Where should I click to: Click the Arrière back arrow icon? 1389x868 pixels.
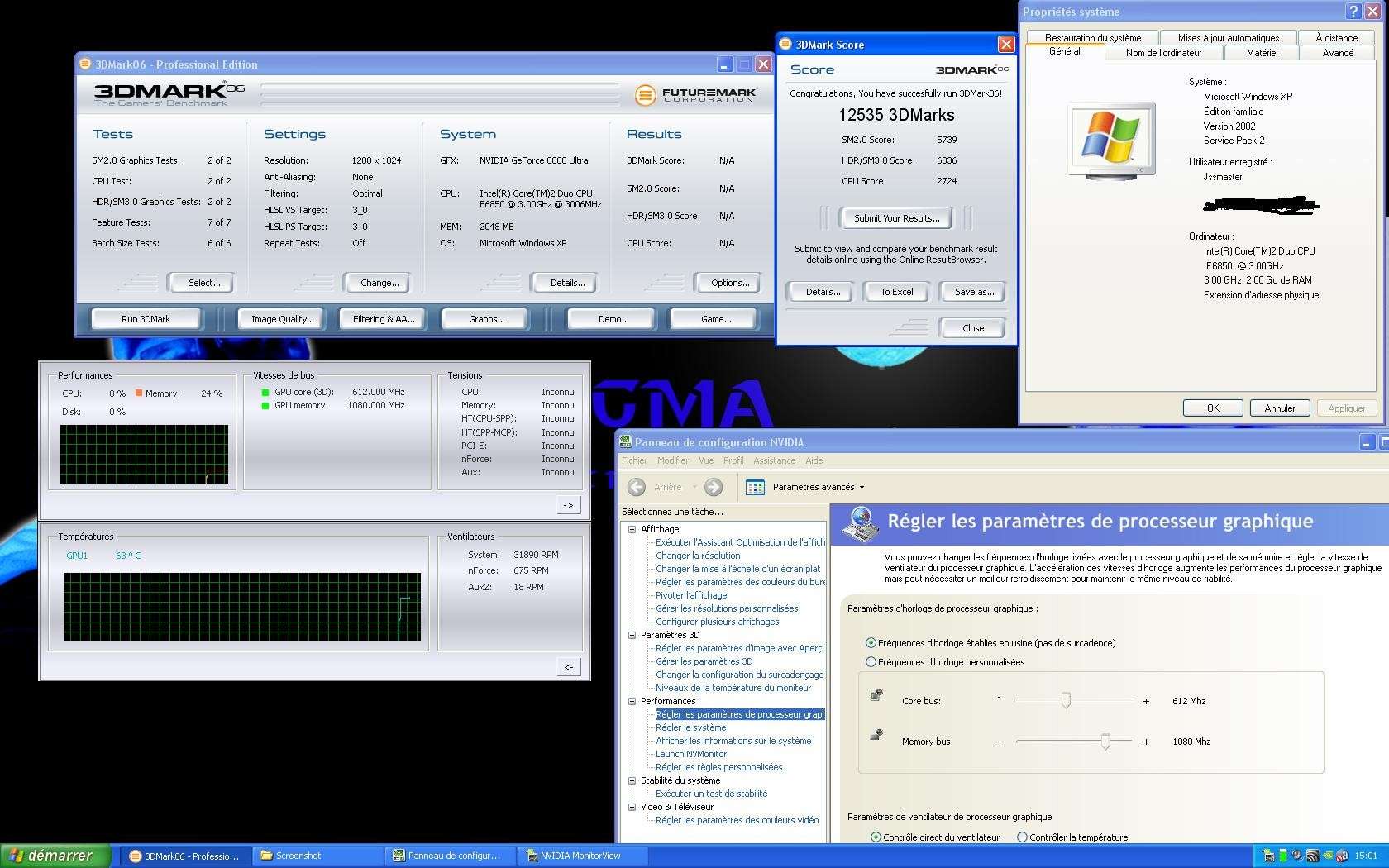pos(637,488)
